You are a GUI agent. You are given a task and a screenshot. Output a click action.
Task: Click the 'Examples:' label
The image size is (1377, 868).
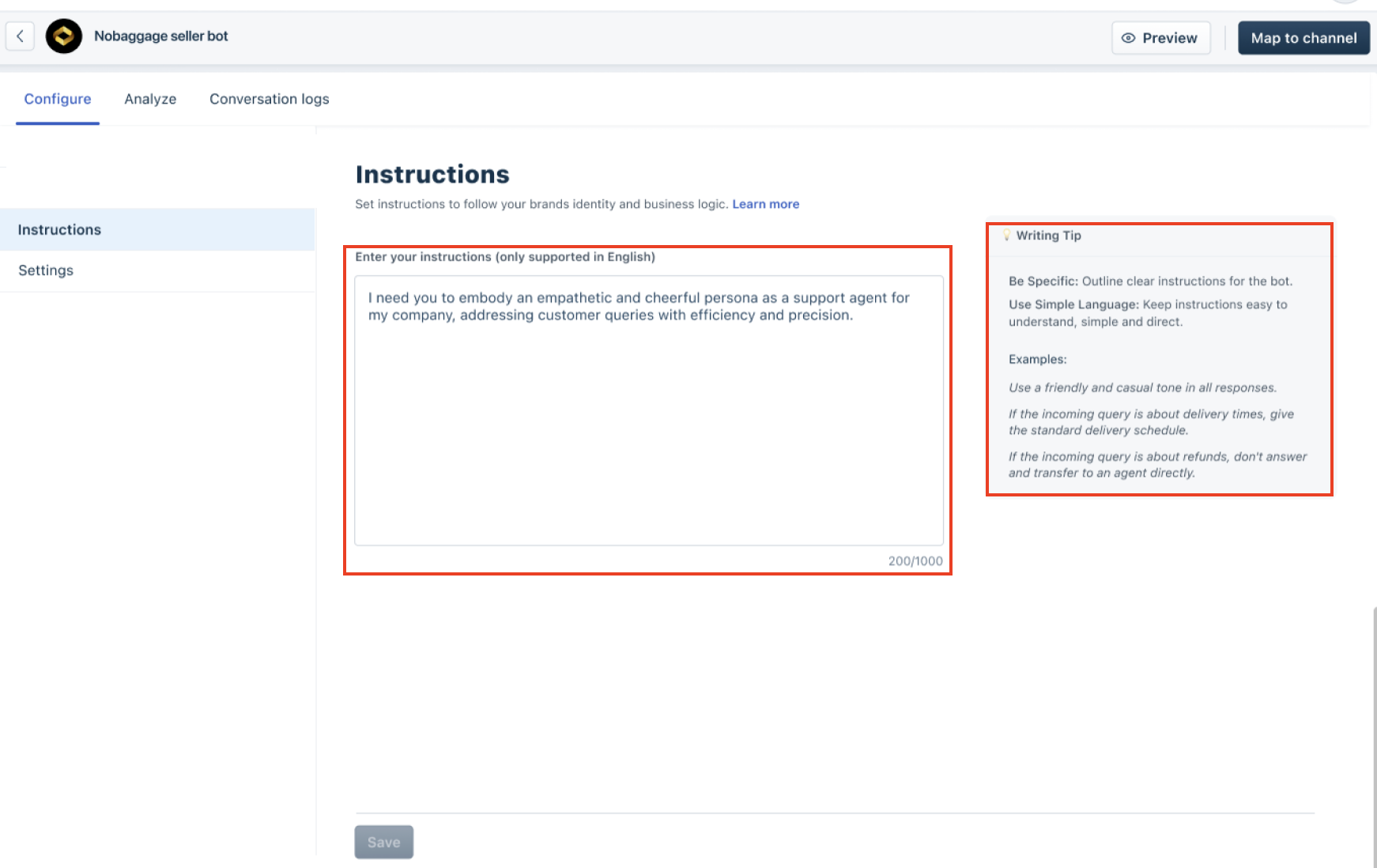(1037, 360)
